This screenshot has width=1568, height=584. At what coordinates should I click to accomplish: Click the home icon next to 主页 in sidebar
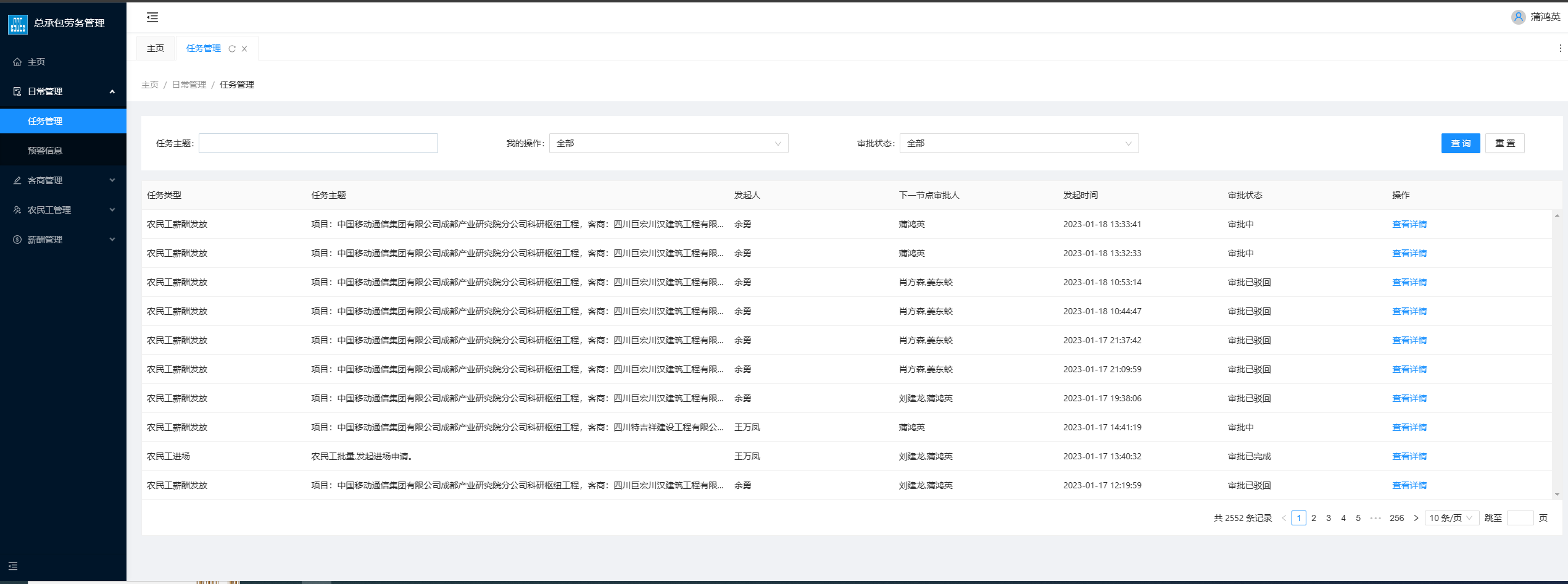17,62
